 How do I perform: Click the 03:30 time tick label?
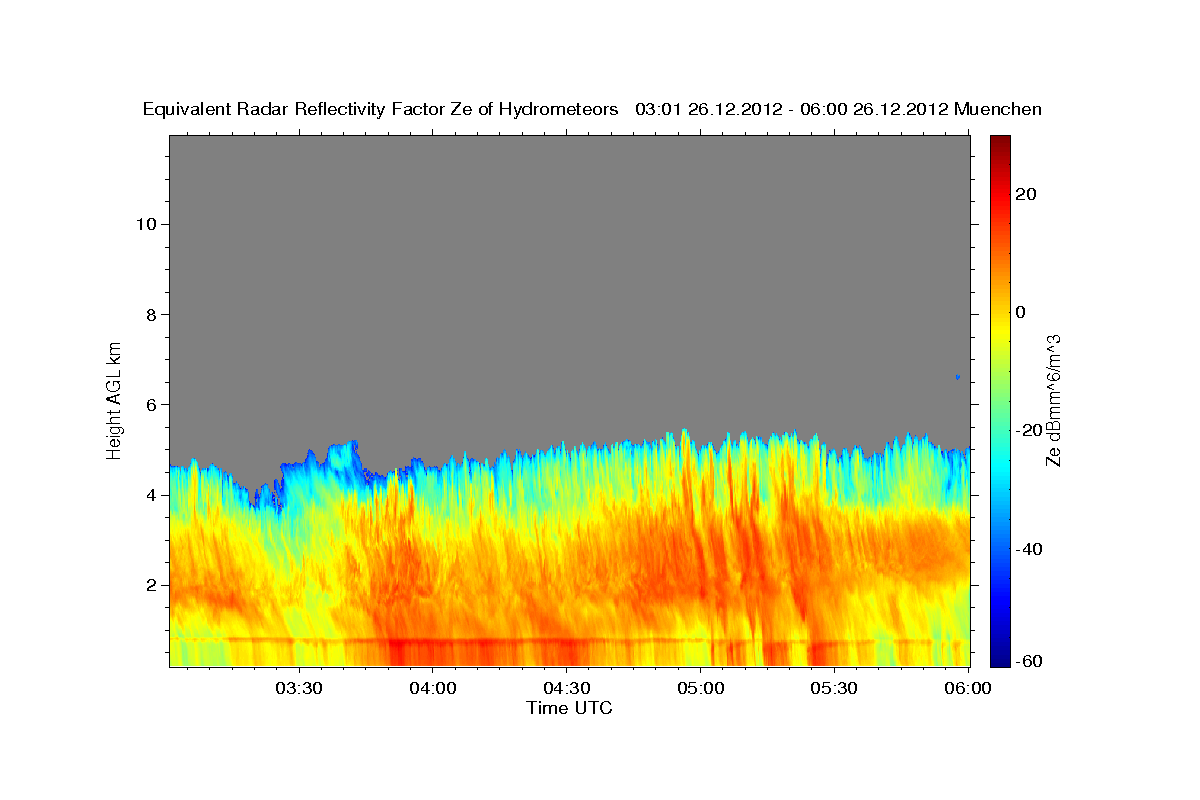[x=299, y=688]
